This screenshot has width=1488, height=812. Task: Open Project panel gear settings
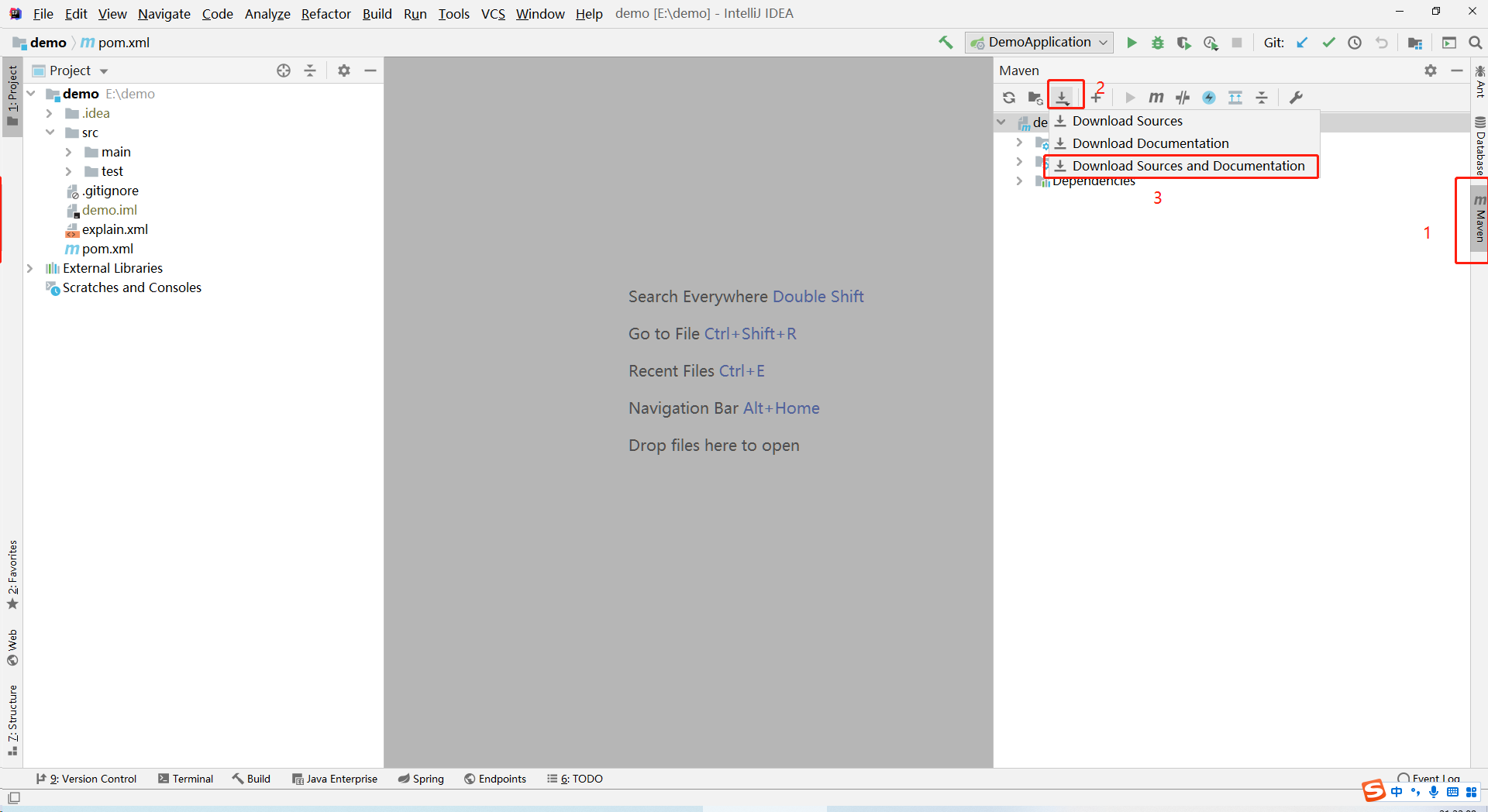tap(344, 71)
